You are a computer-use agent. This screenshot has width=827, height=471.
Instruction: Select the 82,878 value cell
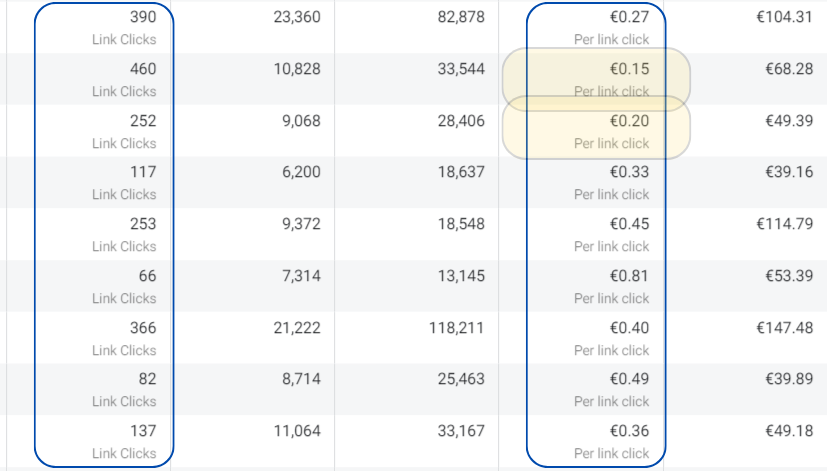(461, 18)
